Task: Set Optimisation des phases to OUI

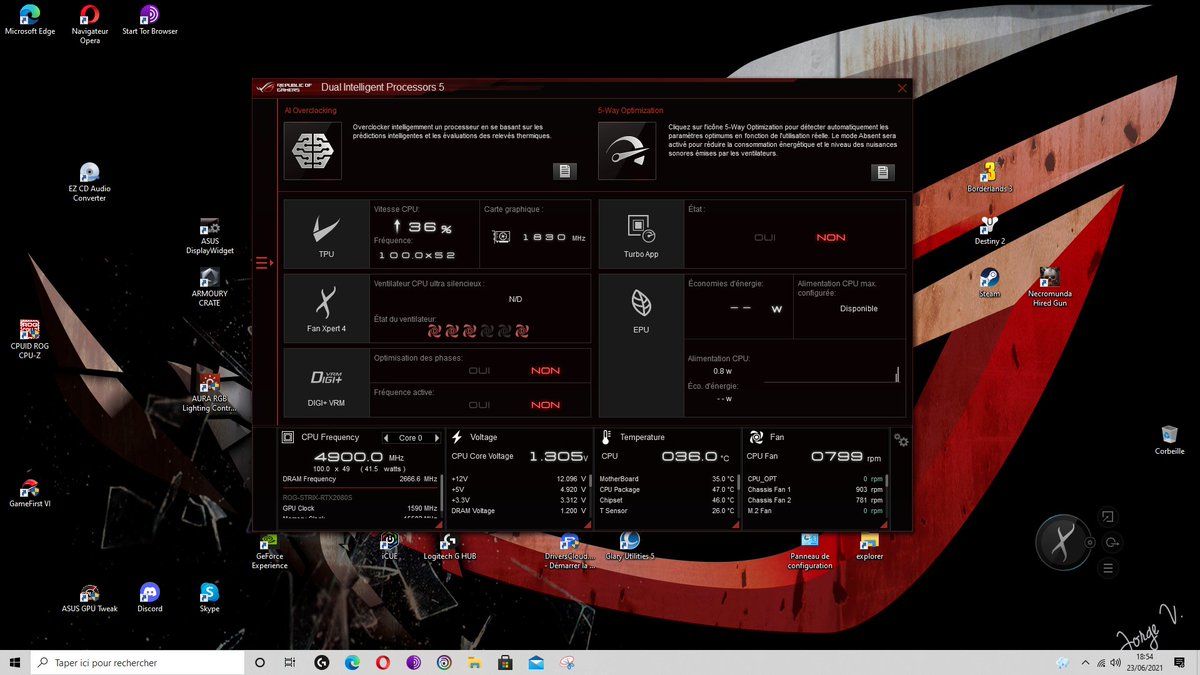Action: coord(479,371)
